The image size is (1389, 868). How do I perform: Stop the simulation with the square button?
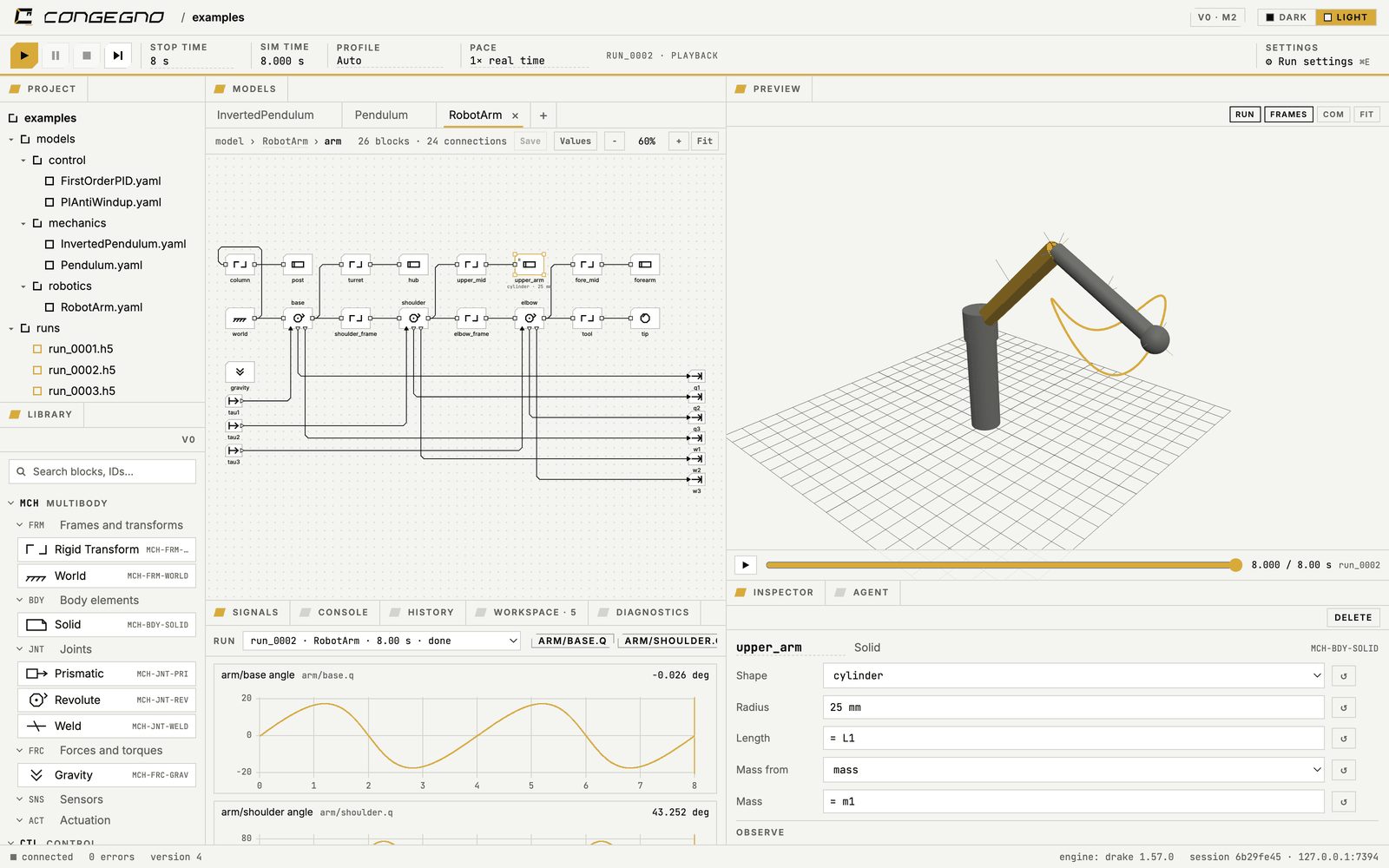point(87,56)
